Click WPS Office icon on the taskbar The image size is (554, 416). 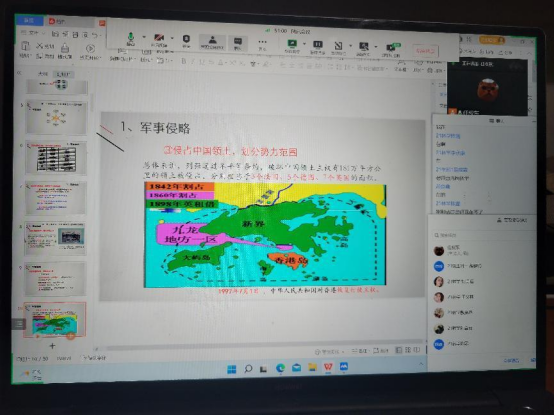[328, 367]
